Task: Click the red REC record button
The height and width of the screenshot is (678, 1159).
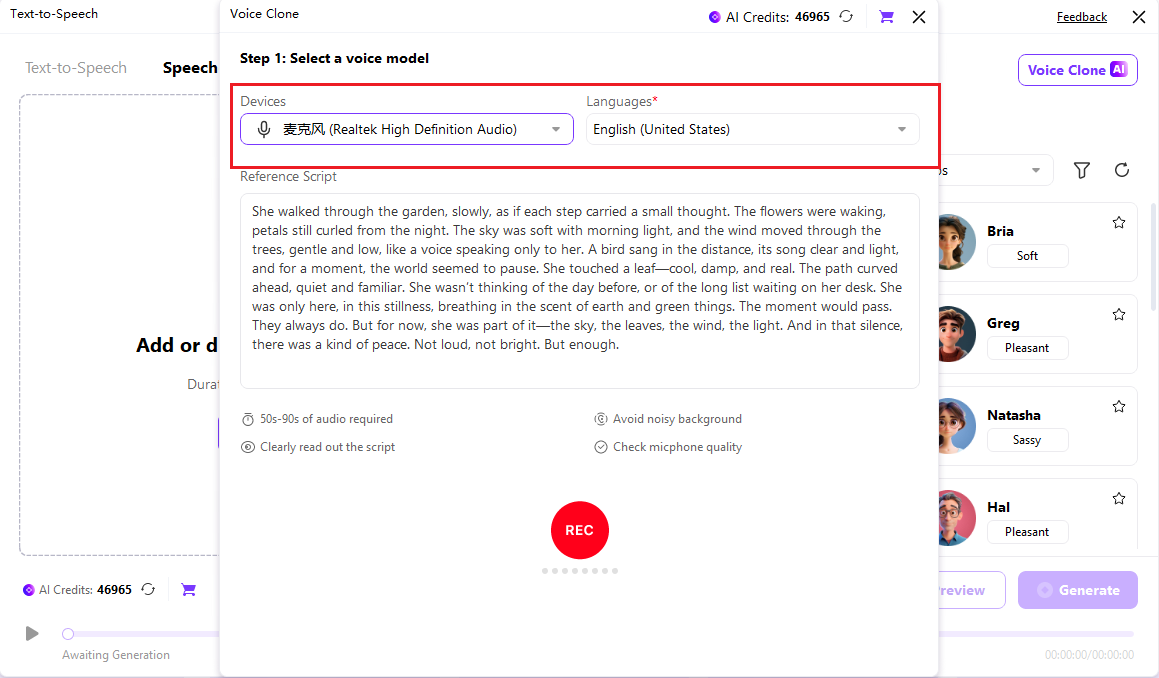Action: [579, 530]
